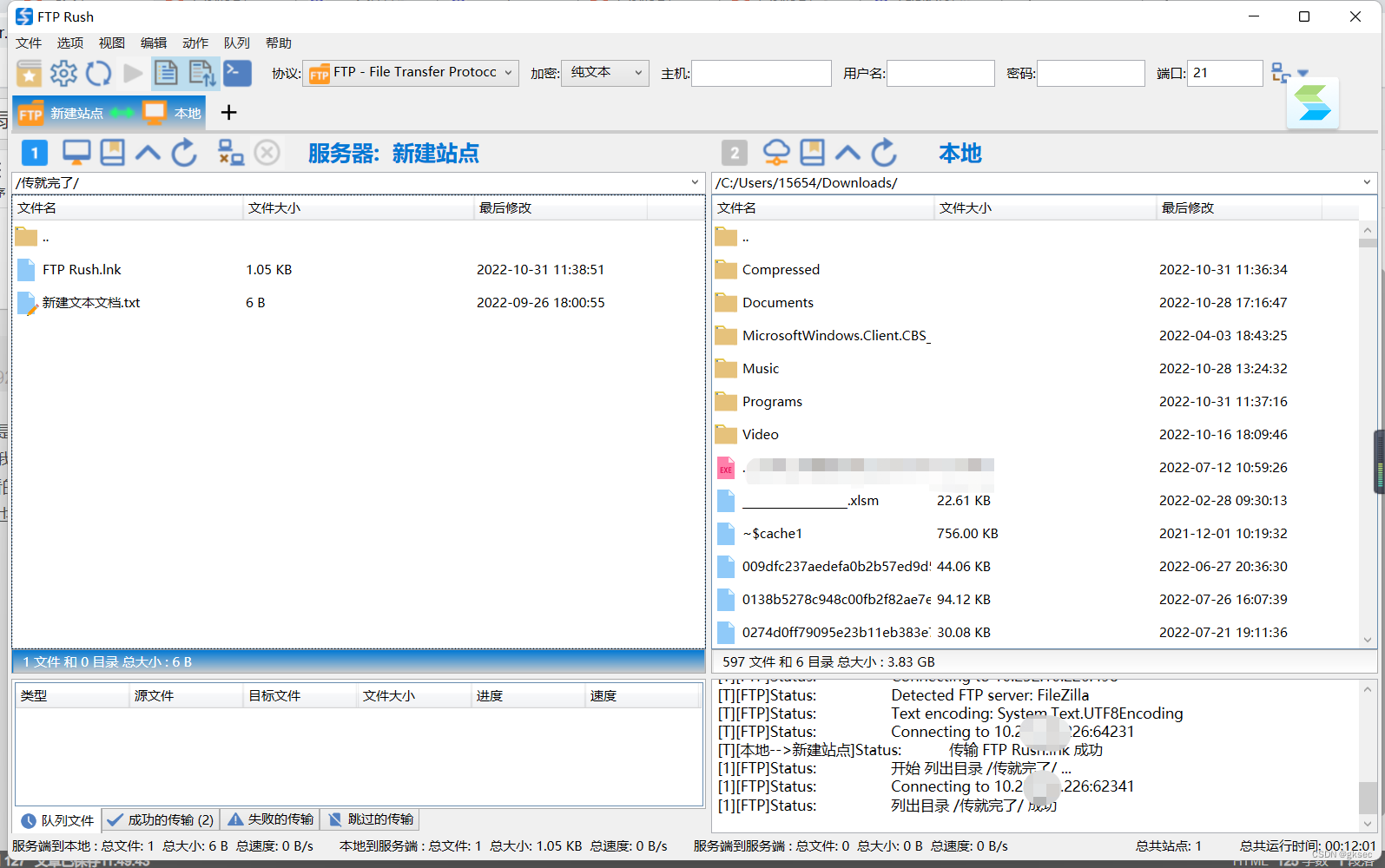Select the Documents folder in local panel
1385x868 pixels.
point(1035,303)
